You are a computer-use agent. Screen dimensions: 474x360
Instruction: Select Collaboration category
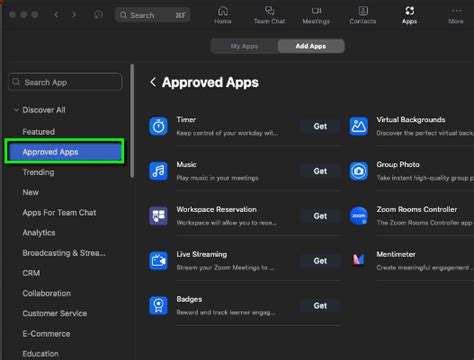click(x=47, y=293)
